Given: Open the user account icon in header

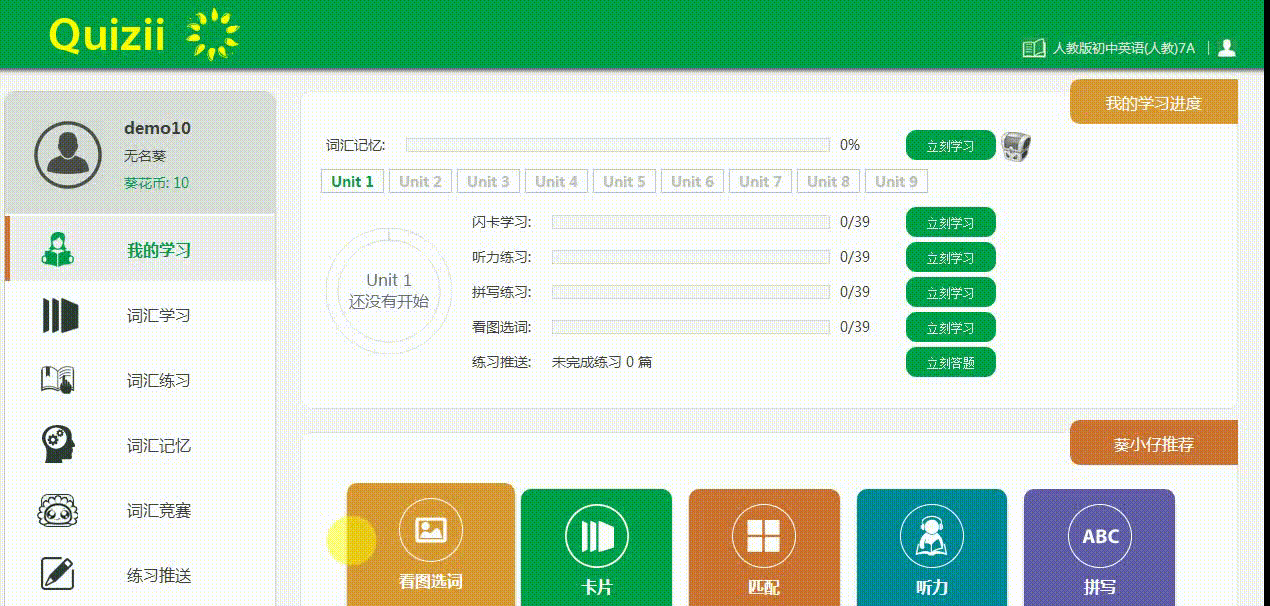Looking at the screenshot, I should point(1227,48).
